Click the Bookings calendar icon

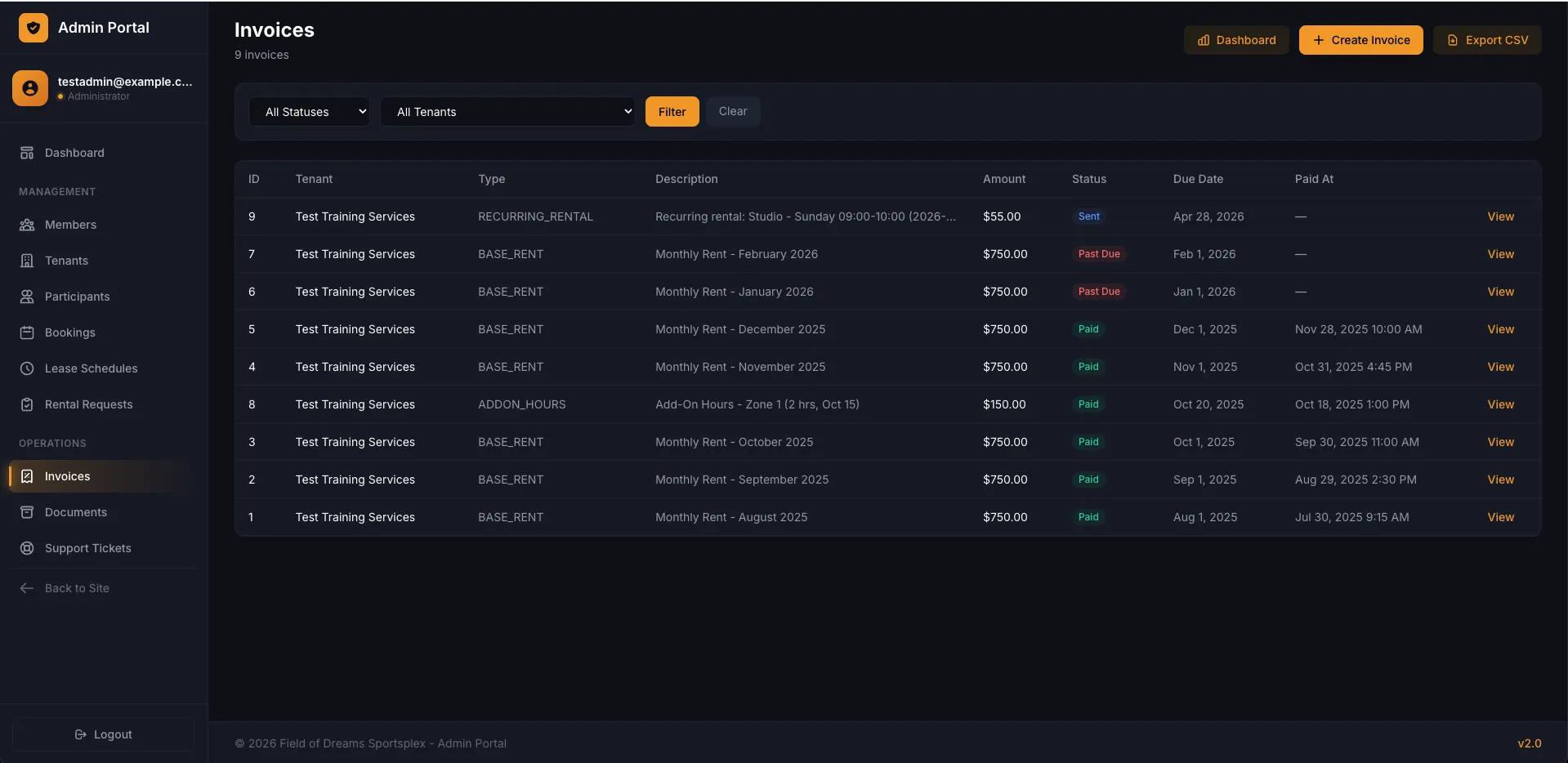tap(28, 332)
